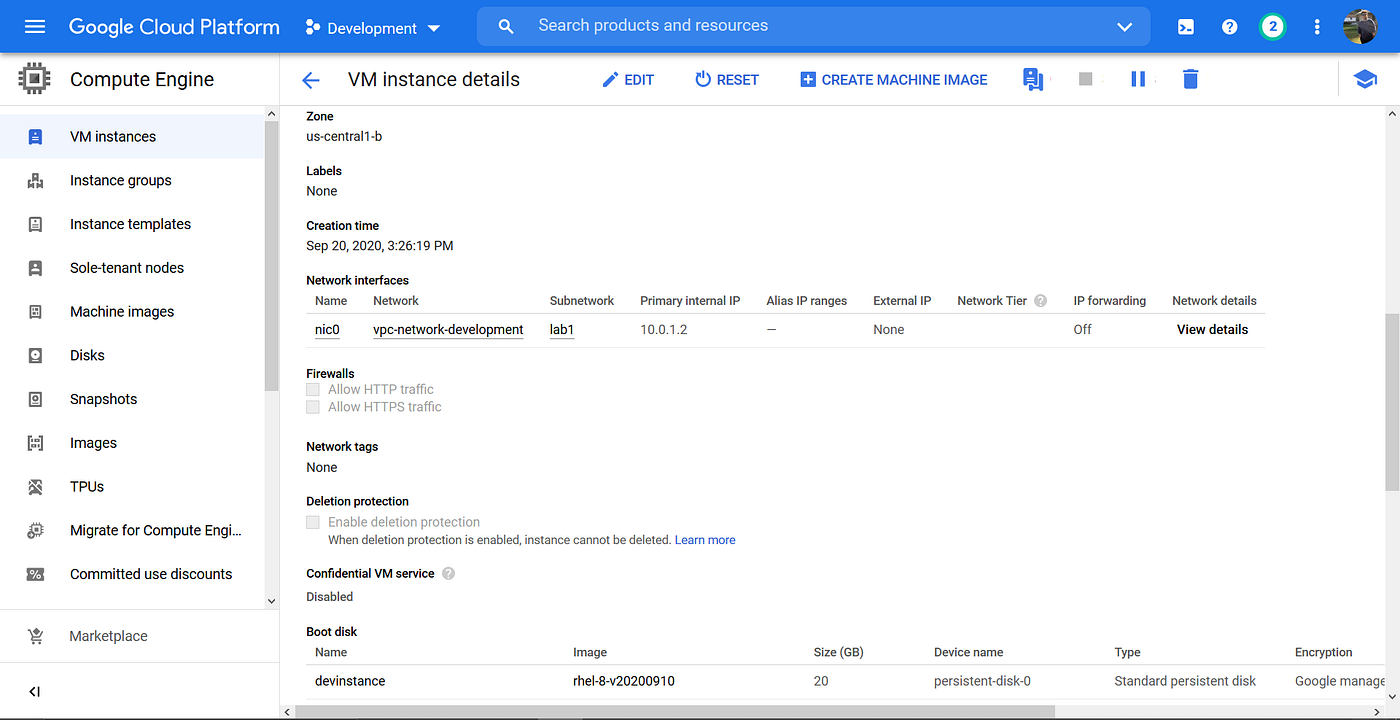The height and width of the screenshot is (720, 1400).
Task: Open Marketplace in sidebar
Action: pyautogui.click(x=139, y=636)
